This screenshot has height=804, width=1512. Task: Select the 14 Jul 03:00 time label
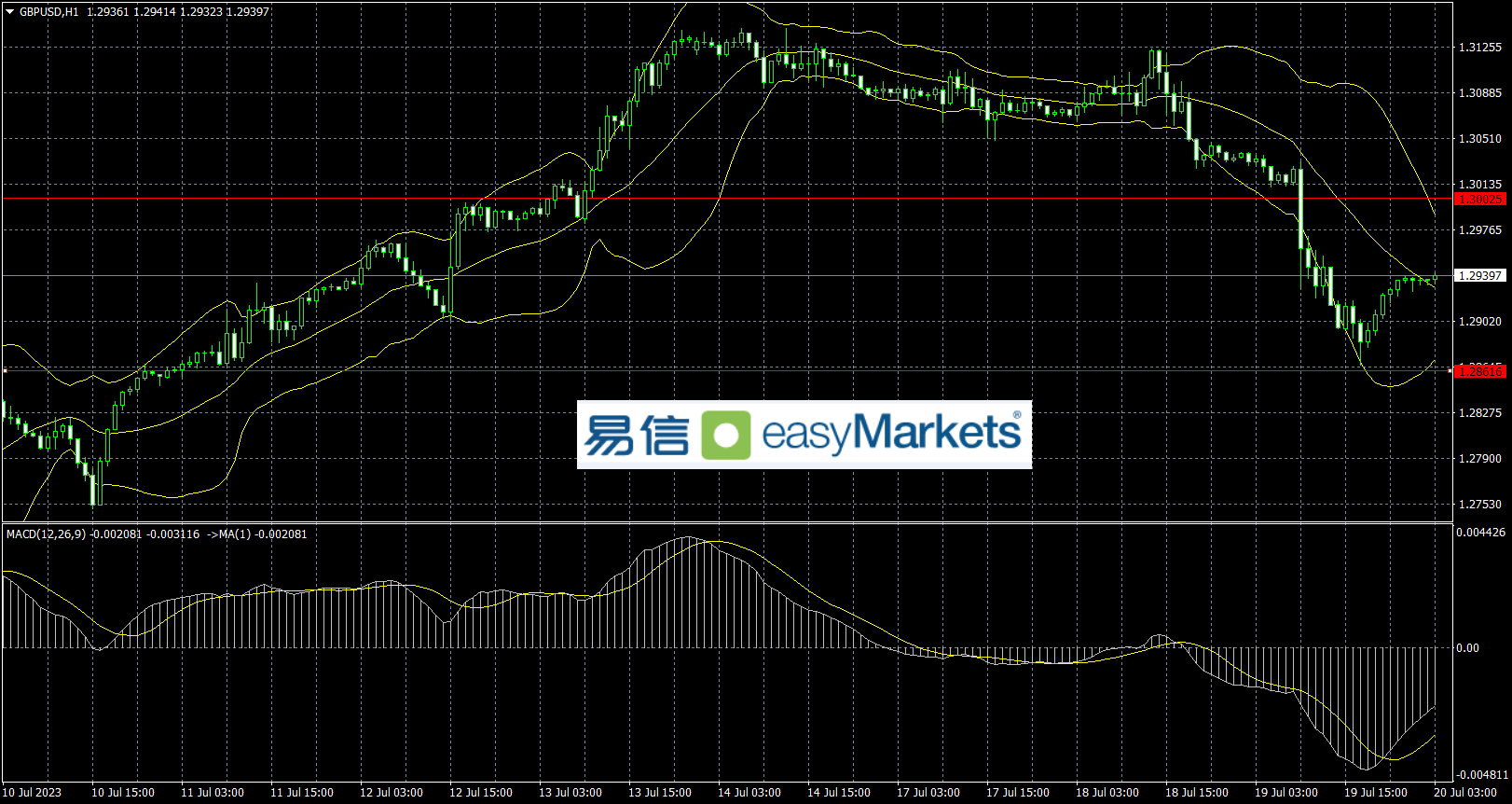(749, 793)
